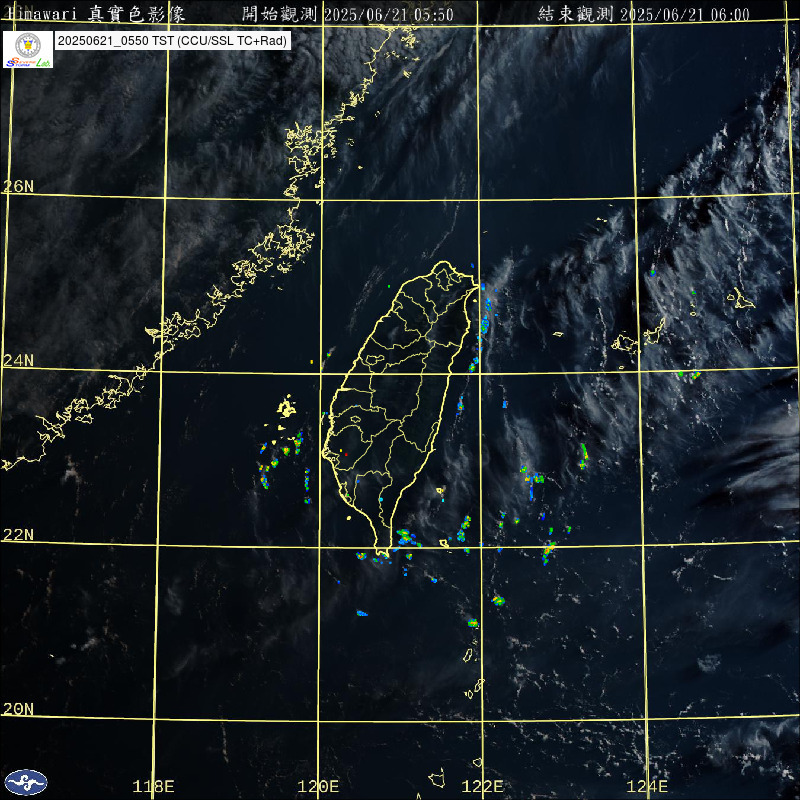The width and height of the screenshot is (800, 800).
Task: Click the Severe Storm Lab logo
Action: 28,49
